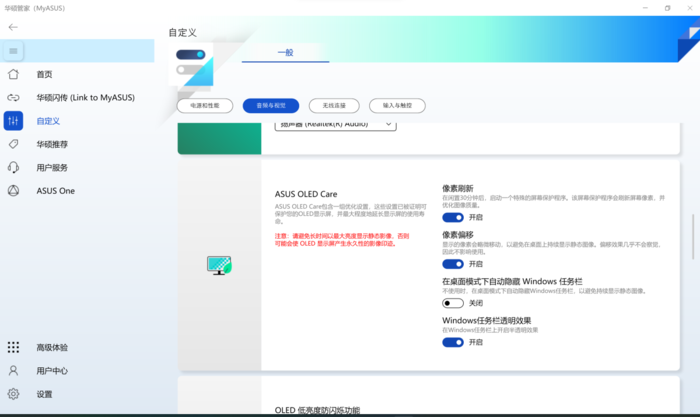
Task: Select the 电源和性能 category button
Action: (x=205, y=106)
